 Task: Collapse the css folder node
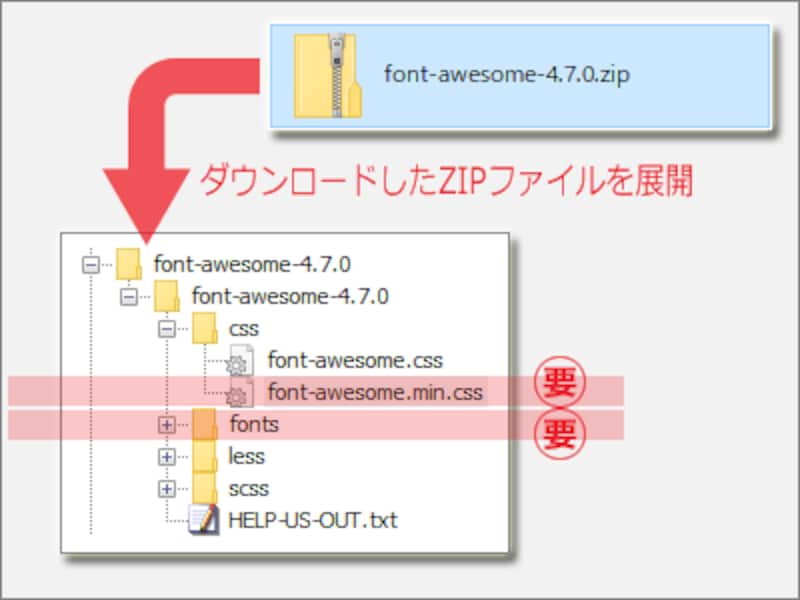coord(167,329)
